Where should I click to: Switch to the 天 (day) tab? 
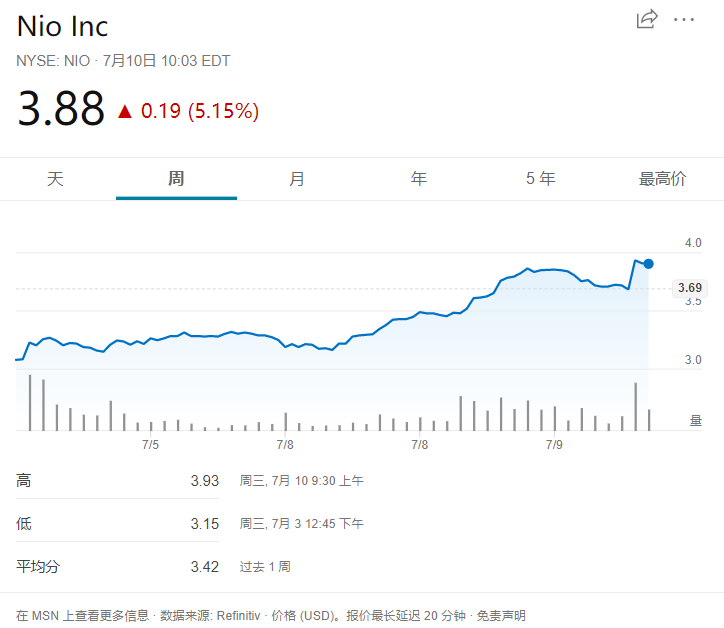[x=55, y=179]
